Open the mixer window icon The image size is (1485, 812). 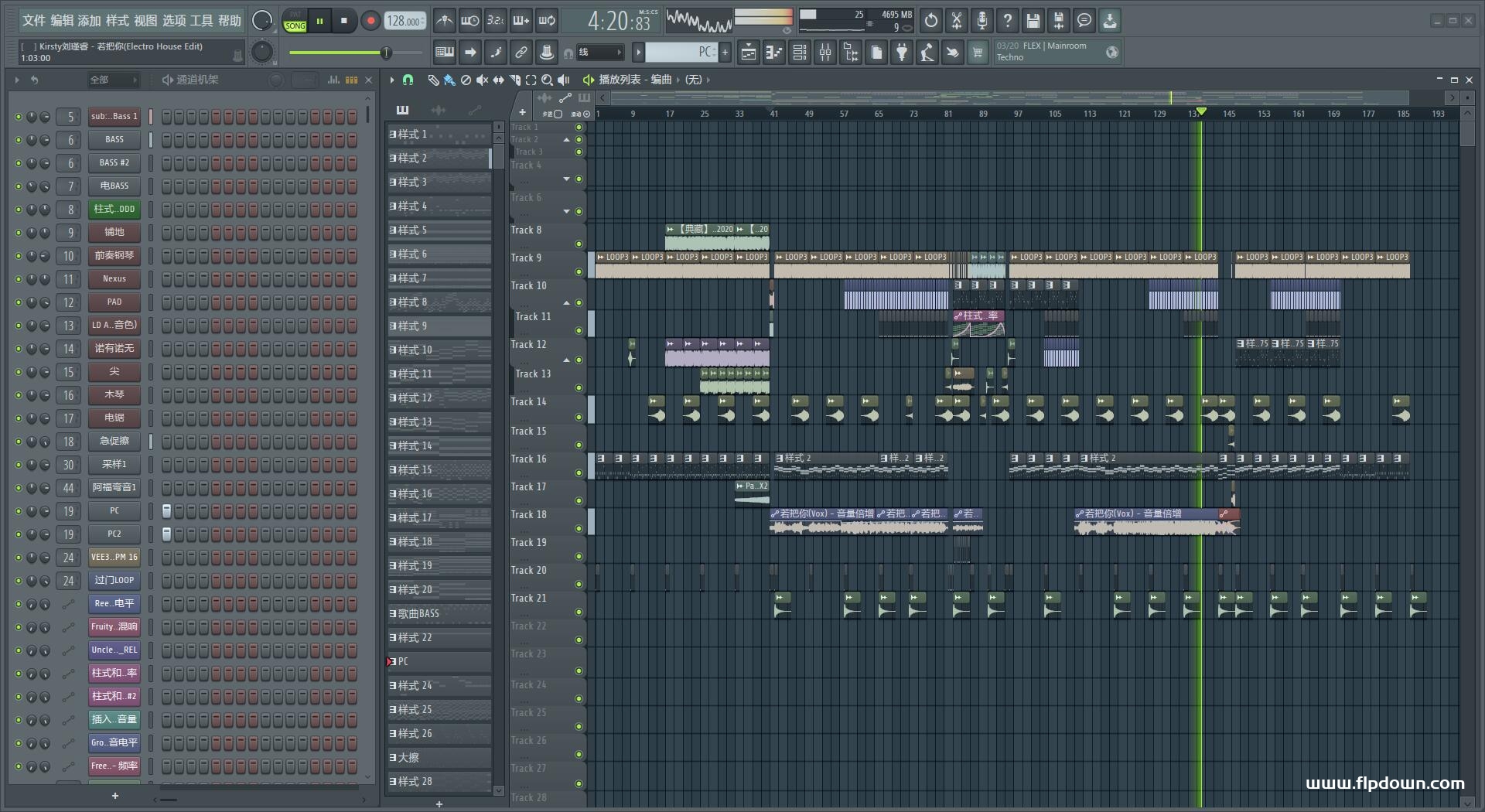[x=825, y=53]
